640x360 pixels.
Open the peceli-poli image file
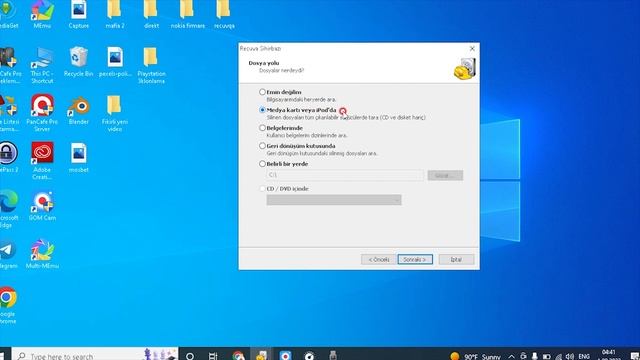[115, 62]
